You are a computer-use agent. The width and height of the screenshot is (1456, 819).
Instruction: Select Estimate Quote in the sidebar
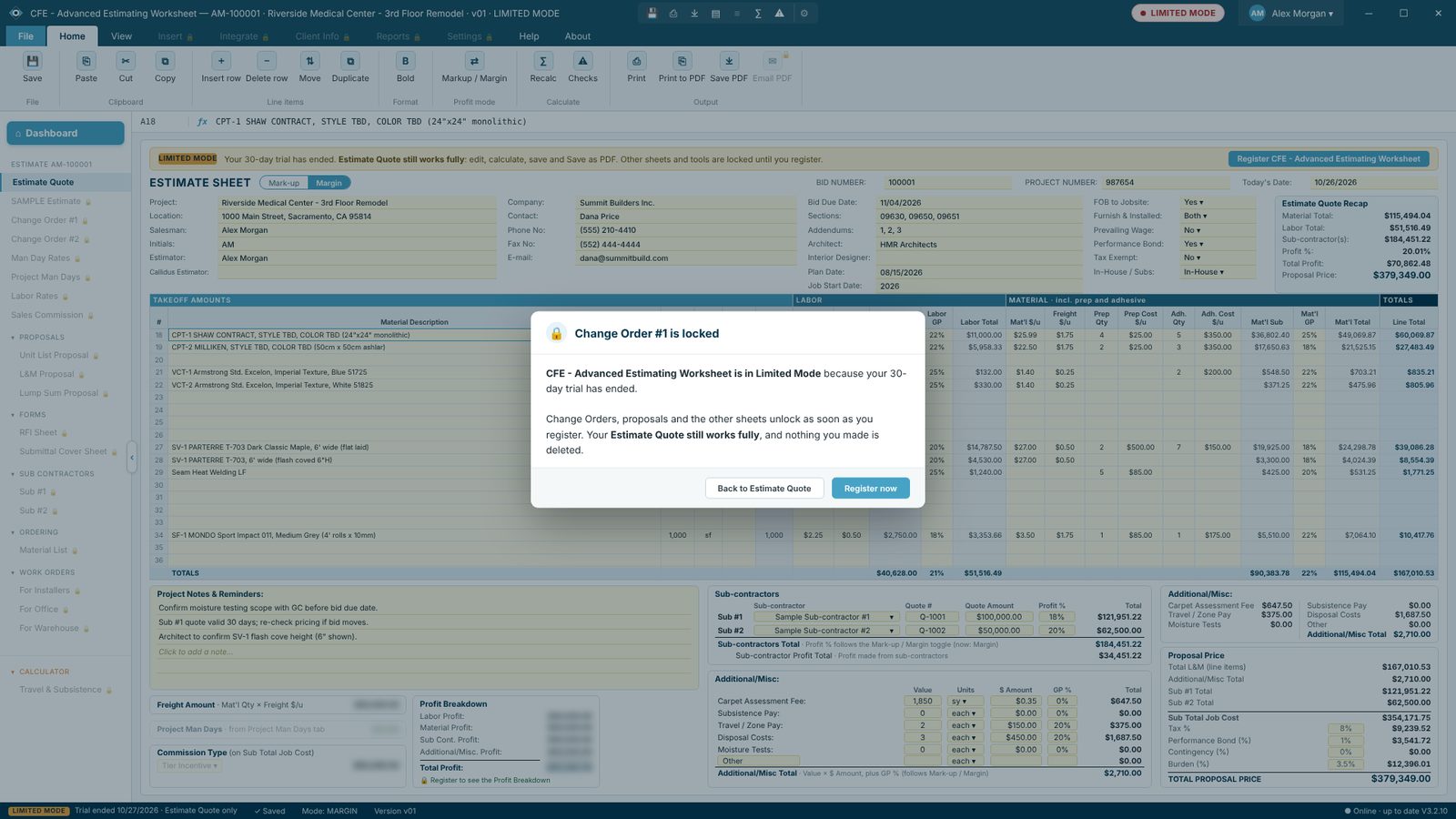click(x=64, y=182)
